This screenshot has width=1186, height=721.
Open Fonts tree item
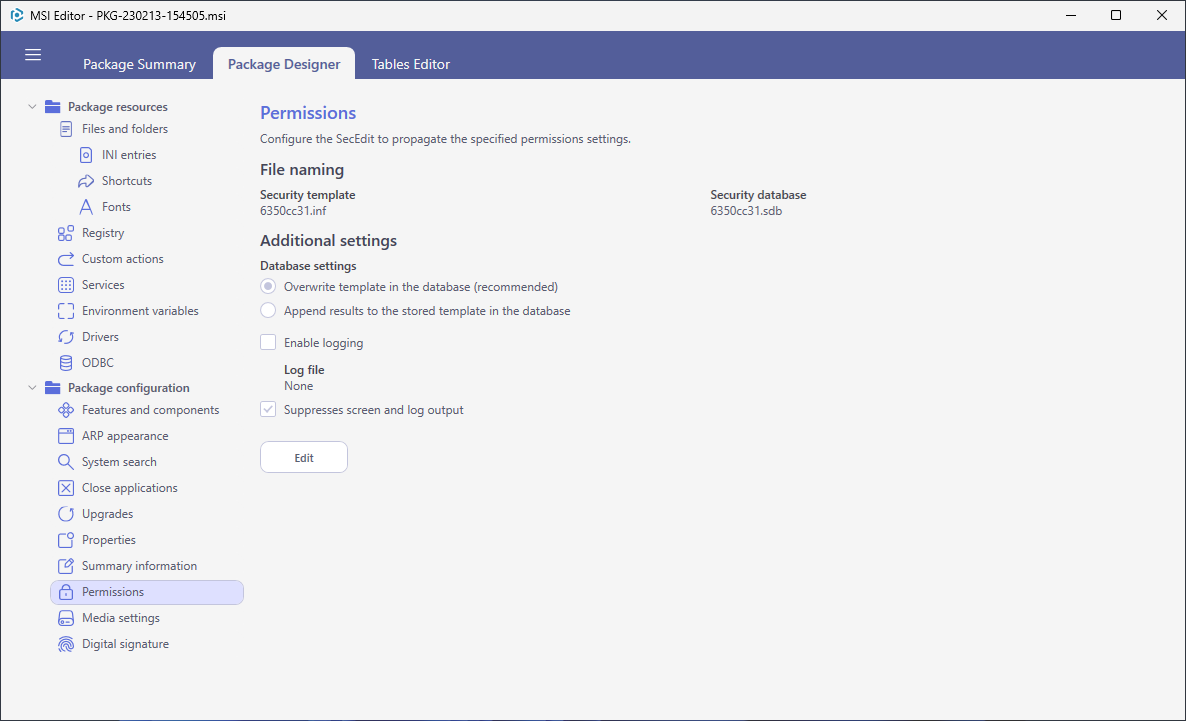(x=116, y=207)
